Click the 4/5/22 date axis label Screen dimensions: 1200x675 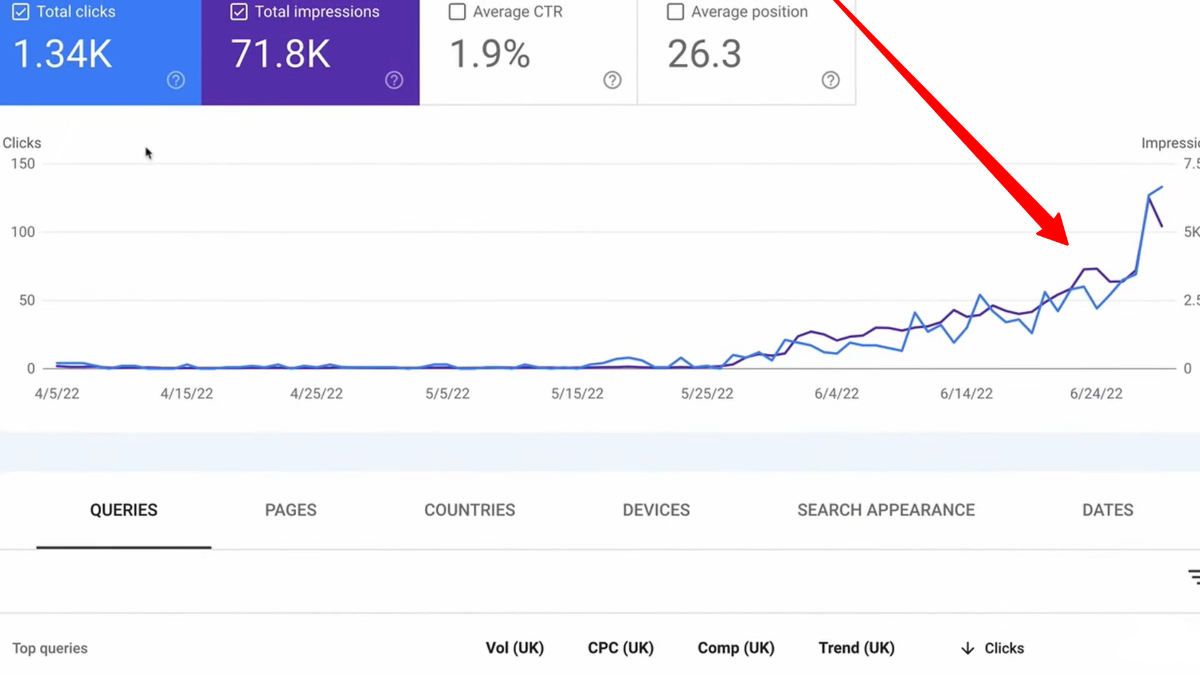point(57,394)
